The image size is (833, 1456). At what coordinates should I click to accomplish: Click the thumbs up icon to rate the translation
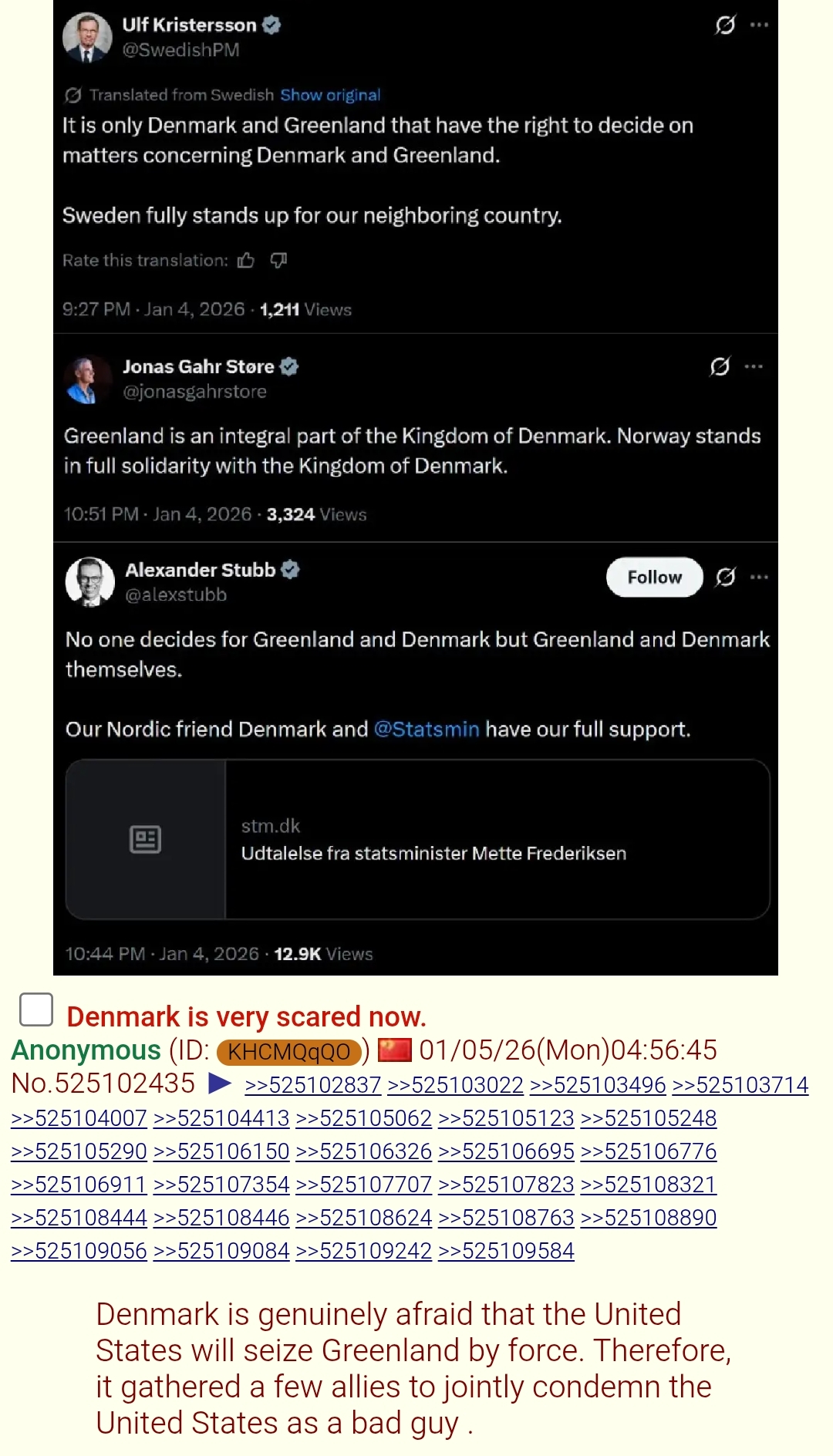(246, 261)
